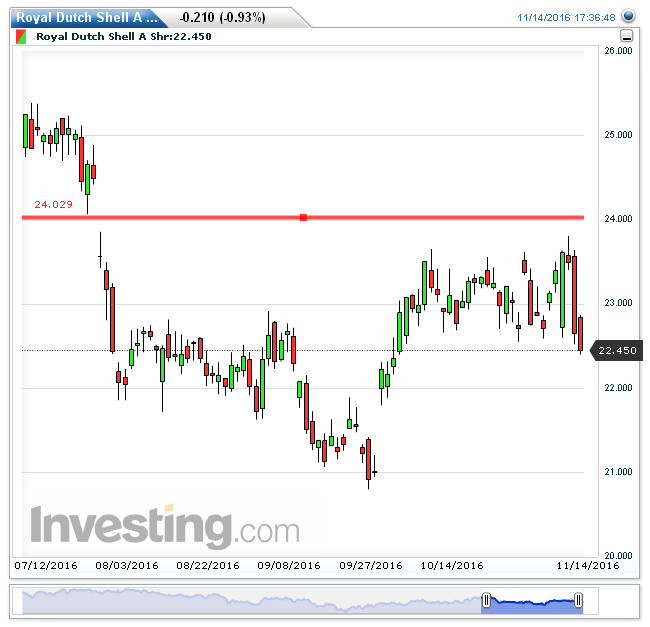Click the 10/14/2016 date axis label
The width and height of the screenshot is (650, 627).
(x=452, y=566)
